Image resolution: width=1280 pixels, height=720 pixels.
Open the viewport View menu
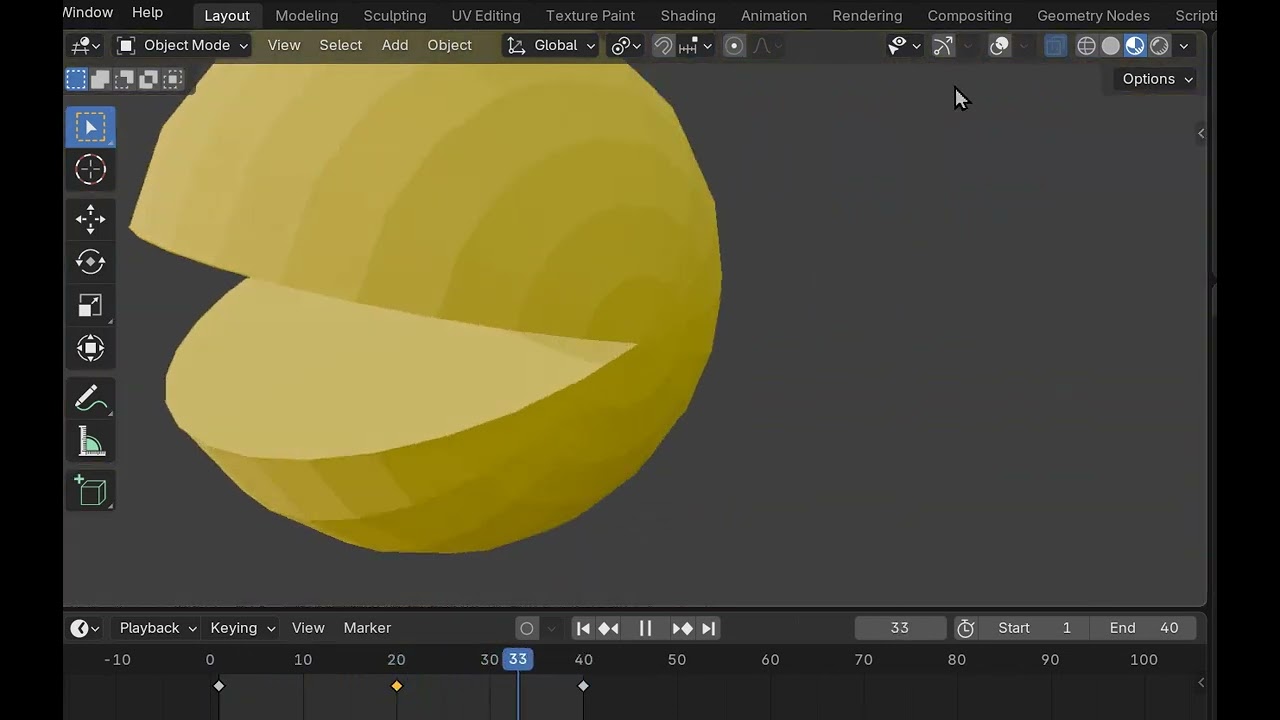pos(284,45)
